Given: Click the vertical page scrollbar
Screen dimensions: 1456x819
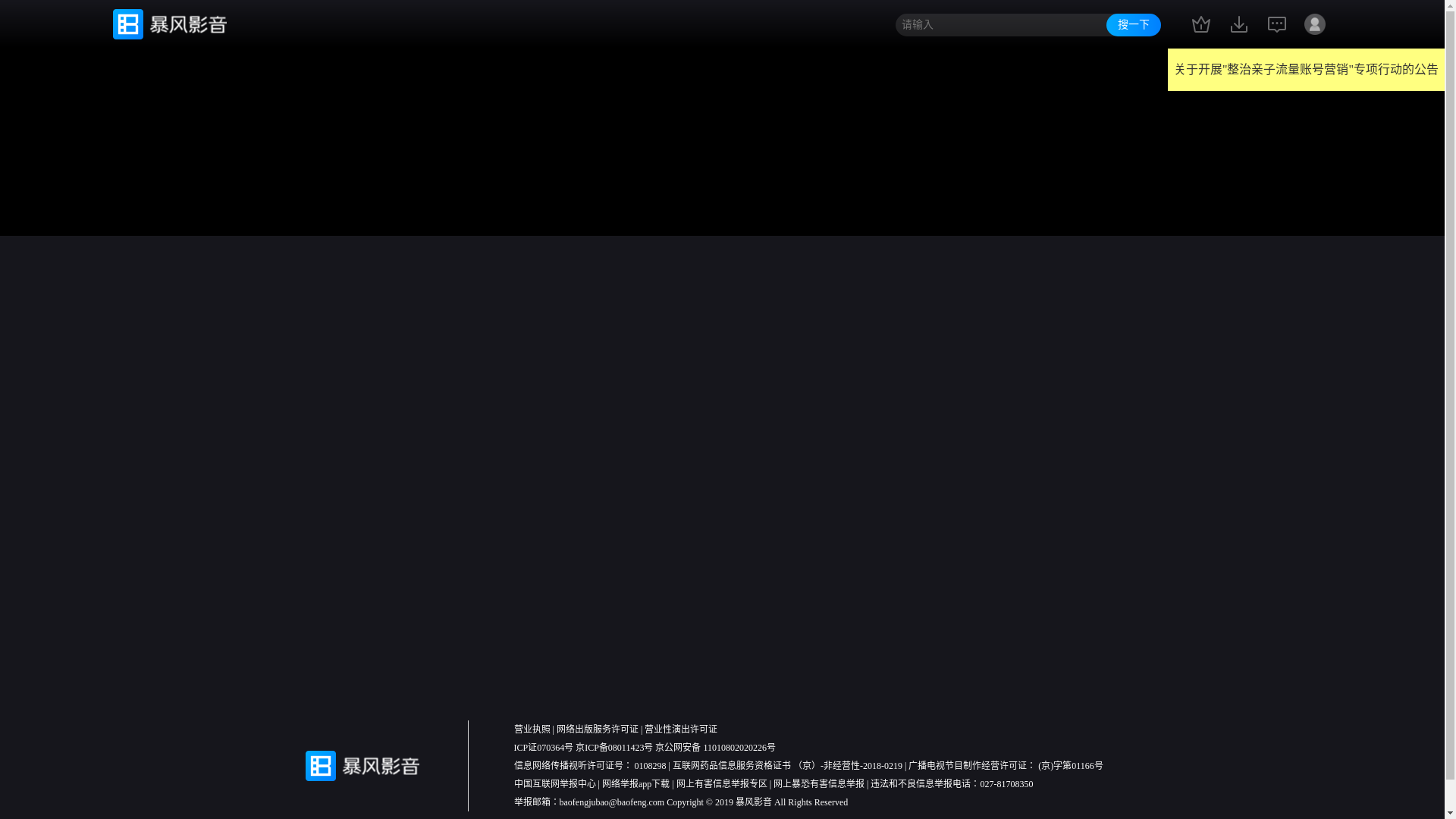Looking at the screenshot, I should [1450, 409].
